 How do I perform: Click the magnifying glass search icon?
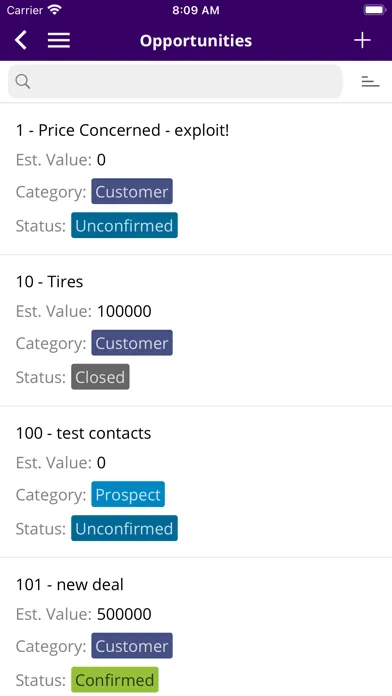pyautogui.click(x=23, y=82)
